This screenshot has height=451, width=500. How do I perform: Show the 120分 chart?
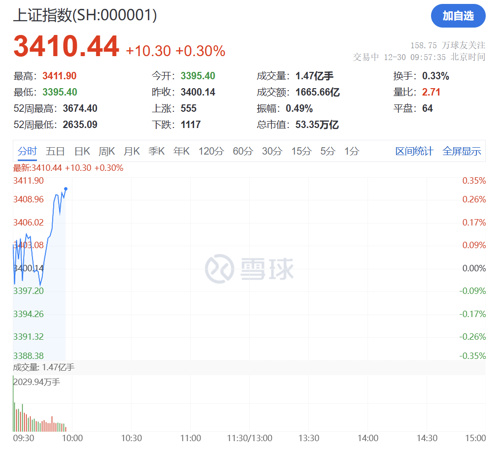point(211,151)
